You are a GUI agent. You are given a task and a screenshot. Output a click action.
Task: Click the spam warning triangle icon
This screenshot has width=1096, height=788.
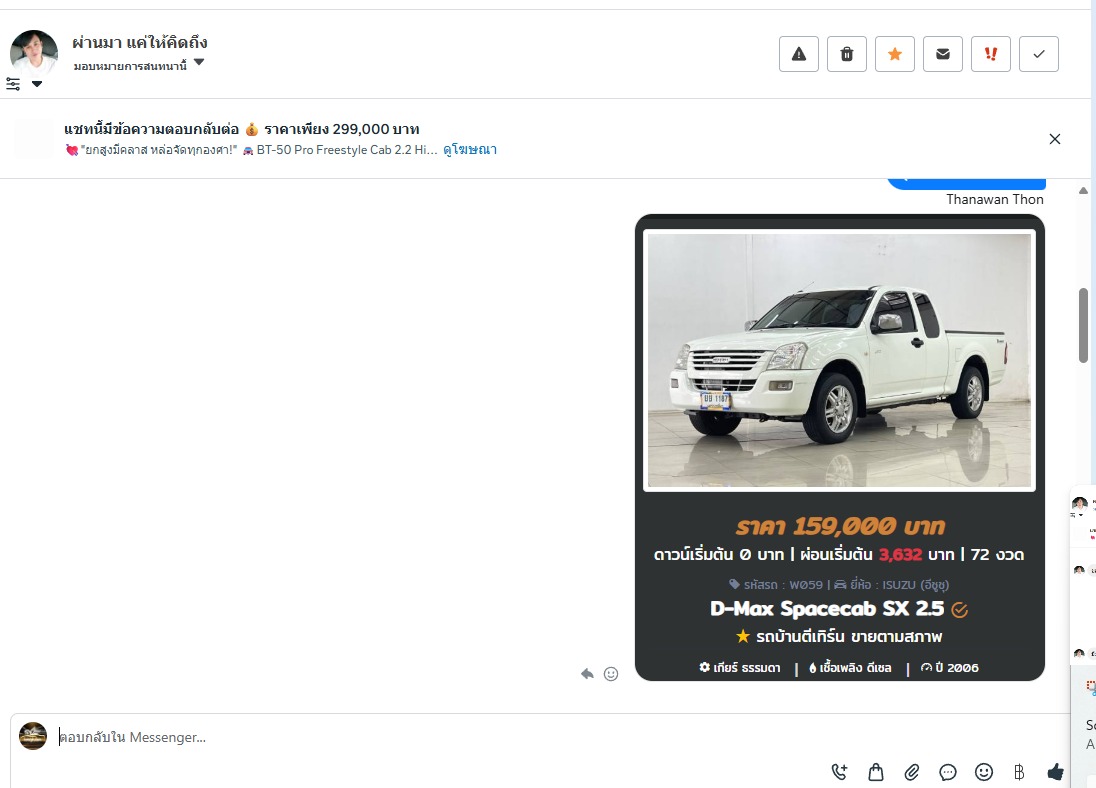click(x=799, y=54)
